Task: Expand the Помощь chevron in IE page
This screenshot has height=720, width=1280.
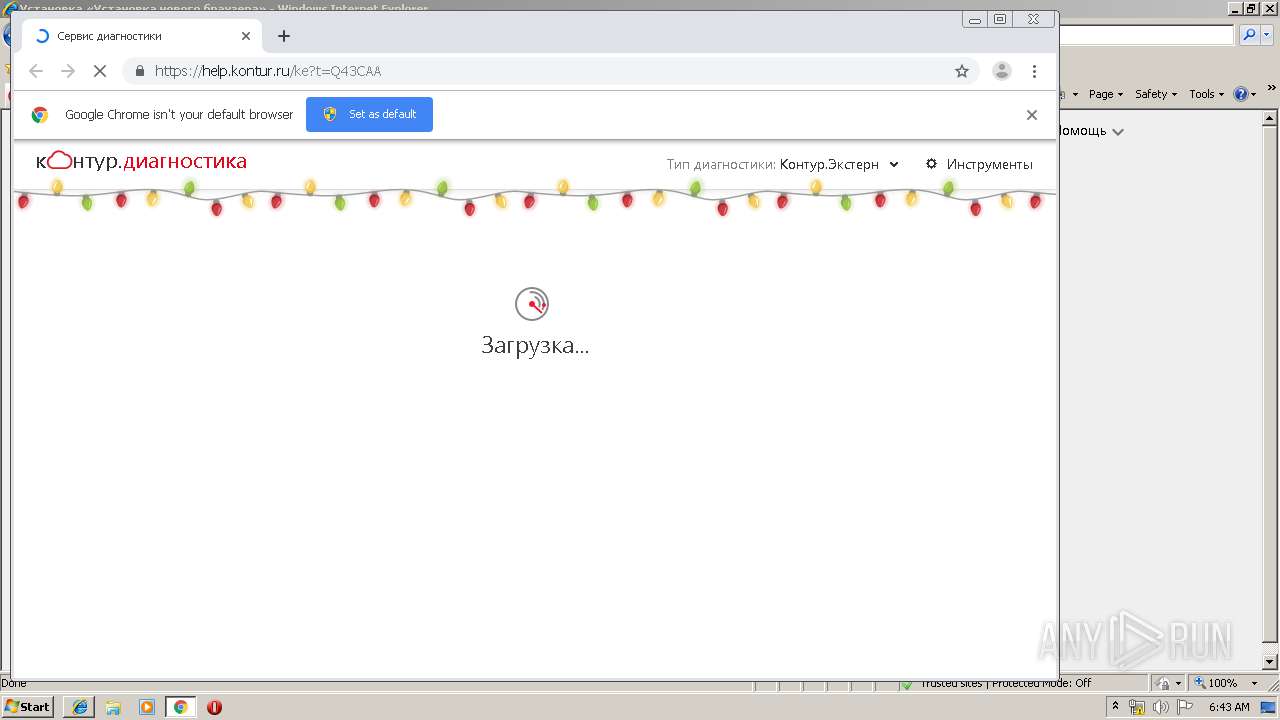Action: pyautogui.click(x=1118, y=132)
